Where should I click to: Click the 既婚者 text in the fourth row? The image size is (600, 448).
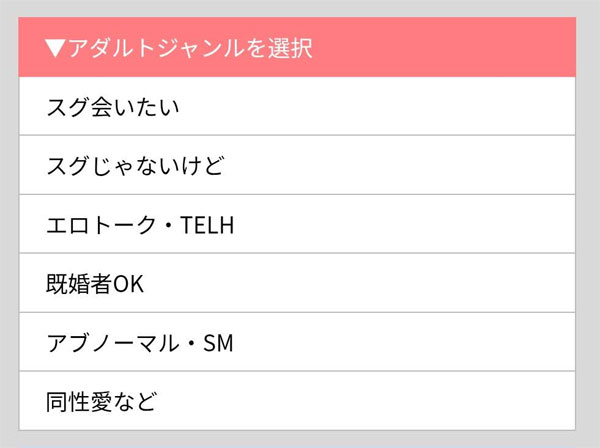coord(79,283)
